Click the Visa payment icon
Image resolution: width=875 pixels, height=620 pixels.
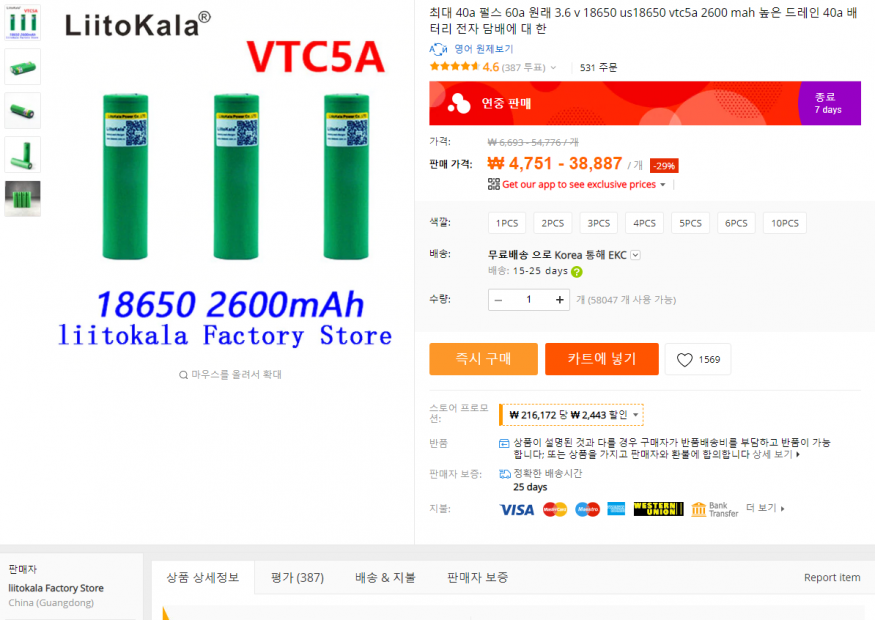point(516,510)
